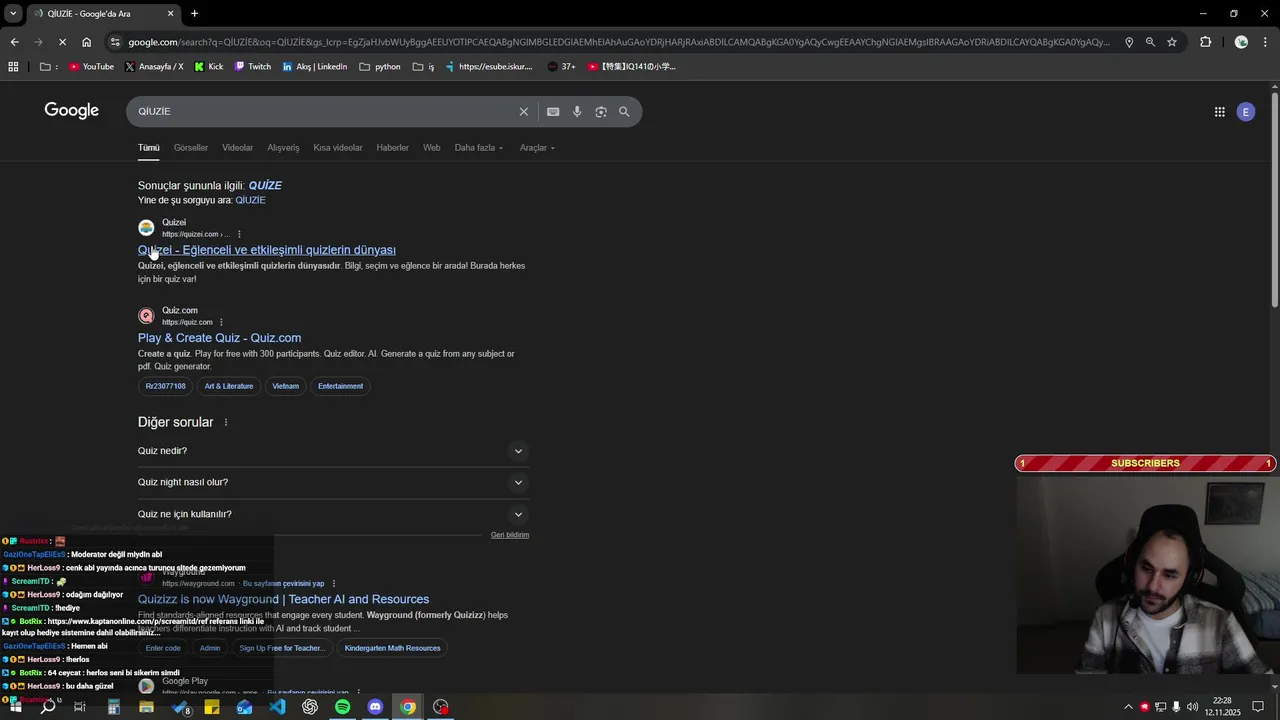The image size is (1280, 720).
Task: Click the site information icon in address bar
Action: point(116,42)
